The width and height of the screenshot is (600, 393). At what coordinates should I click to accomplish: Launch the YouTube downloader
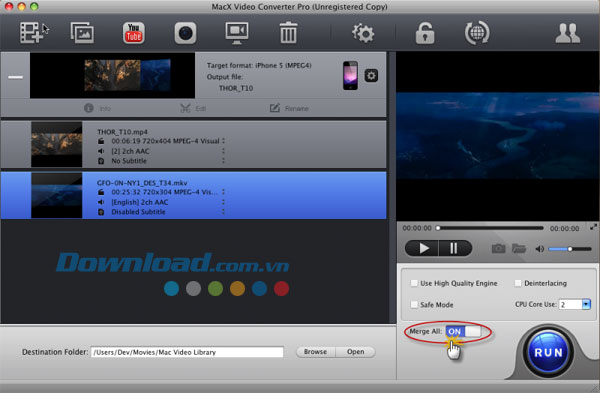pos(134,33)
